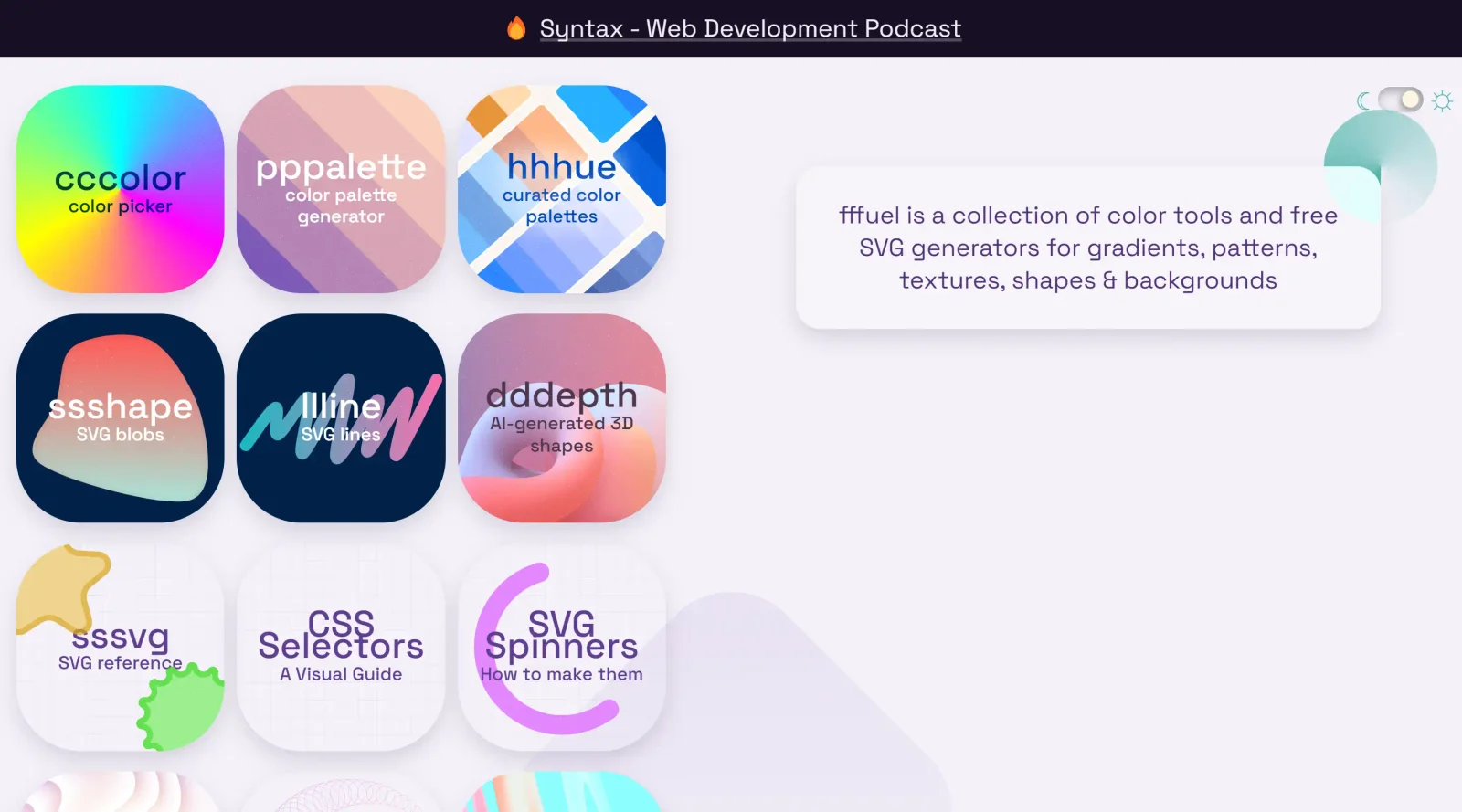1462x812 pixels.
Task: Open the ssshape SVG blobs tile
Action: 120,418
